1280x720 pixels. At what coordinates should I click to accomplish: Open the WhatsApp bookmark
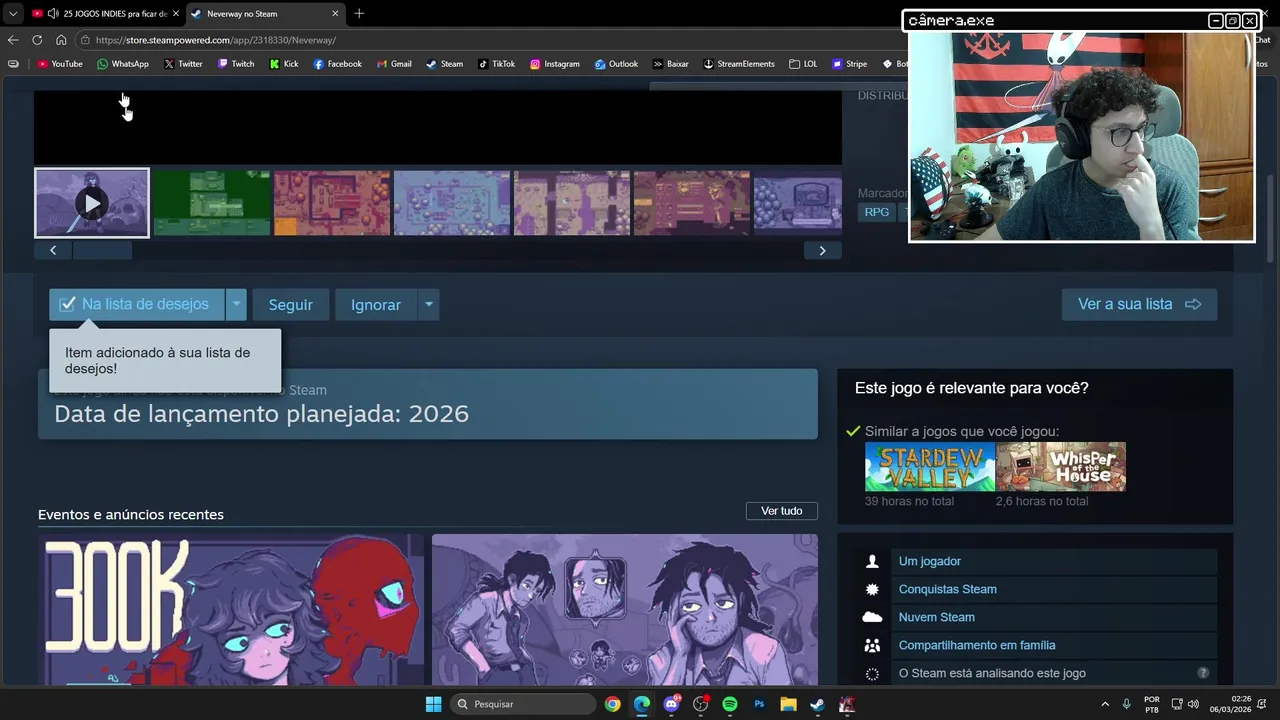point(123,64)
